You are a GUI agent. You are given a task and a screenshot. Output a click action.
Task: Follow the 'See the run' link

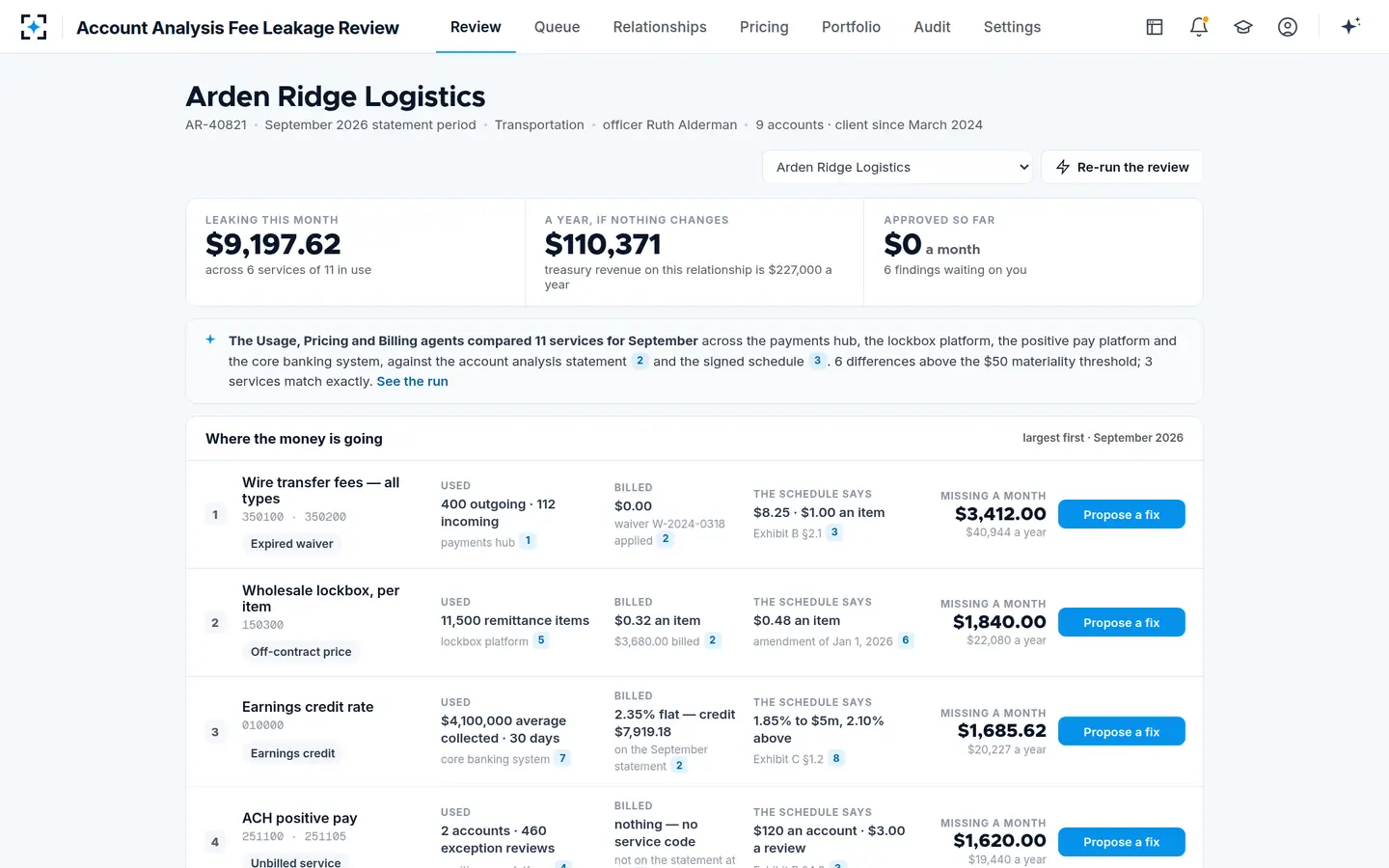412,381
